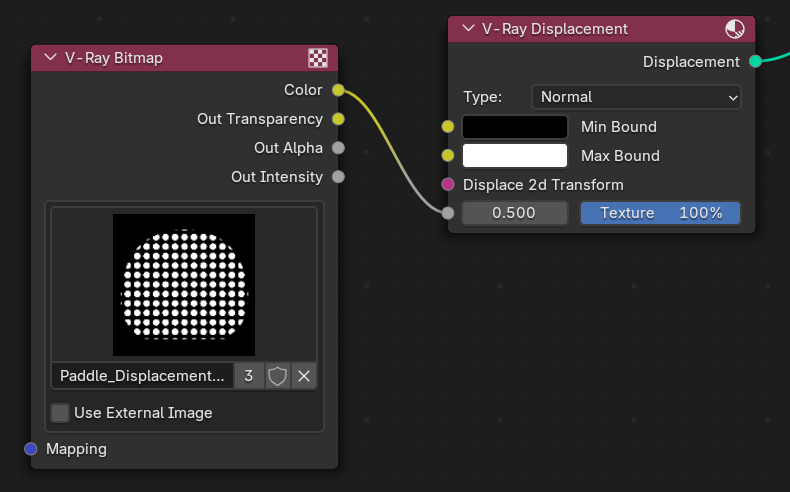Click the Displace 2d Transform socket
The width and height of the screenshot is (790, 492).
click(447, 184)
